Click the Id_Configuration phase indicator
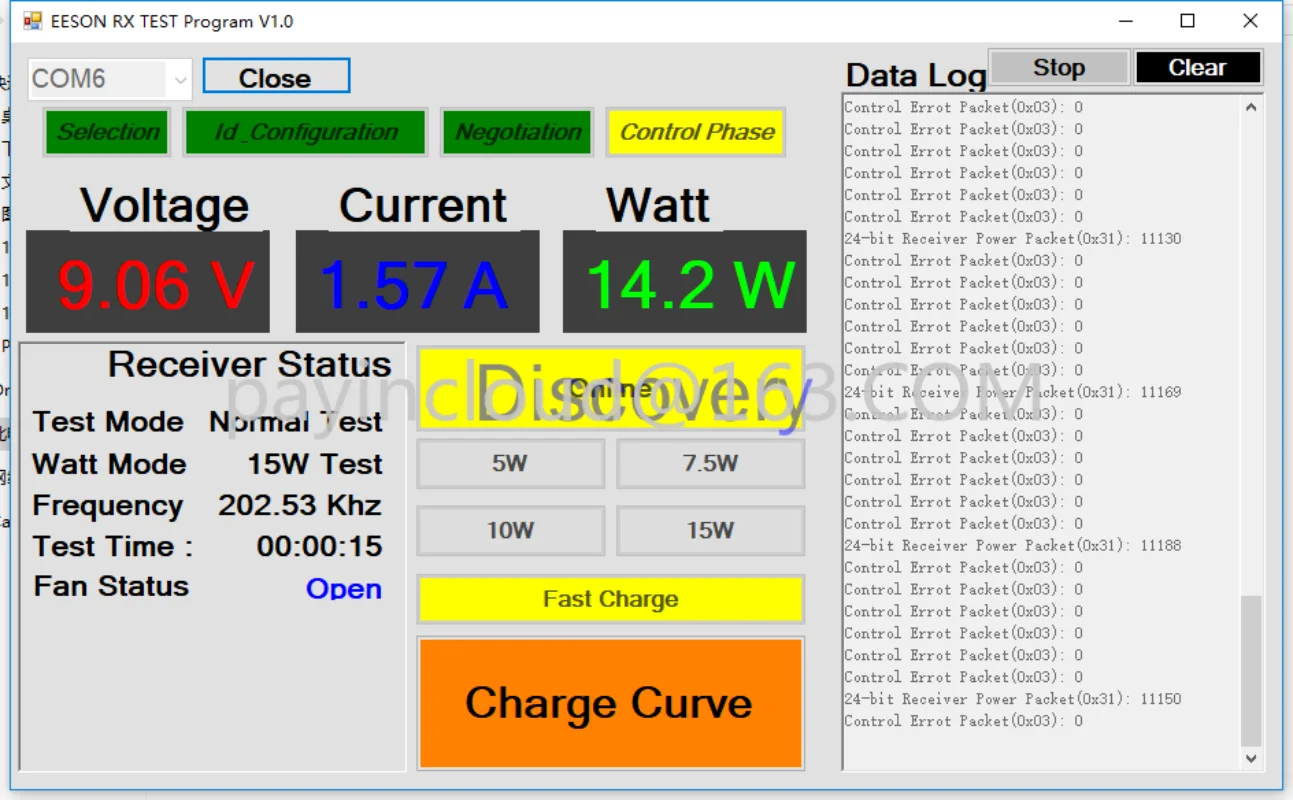This screenshot has width=1293, height=800. tap(306, 132)
